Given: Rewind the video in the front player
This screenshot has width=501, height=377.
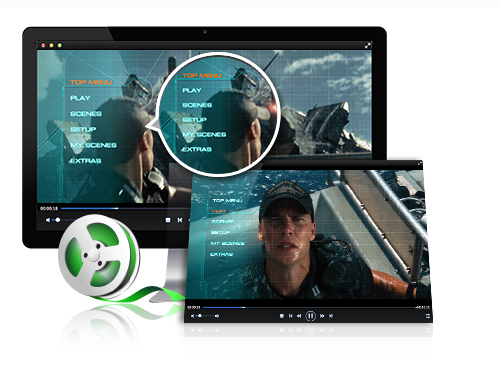Looking at the screenshot, I should click(x=299, y=316).
